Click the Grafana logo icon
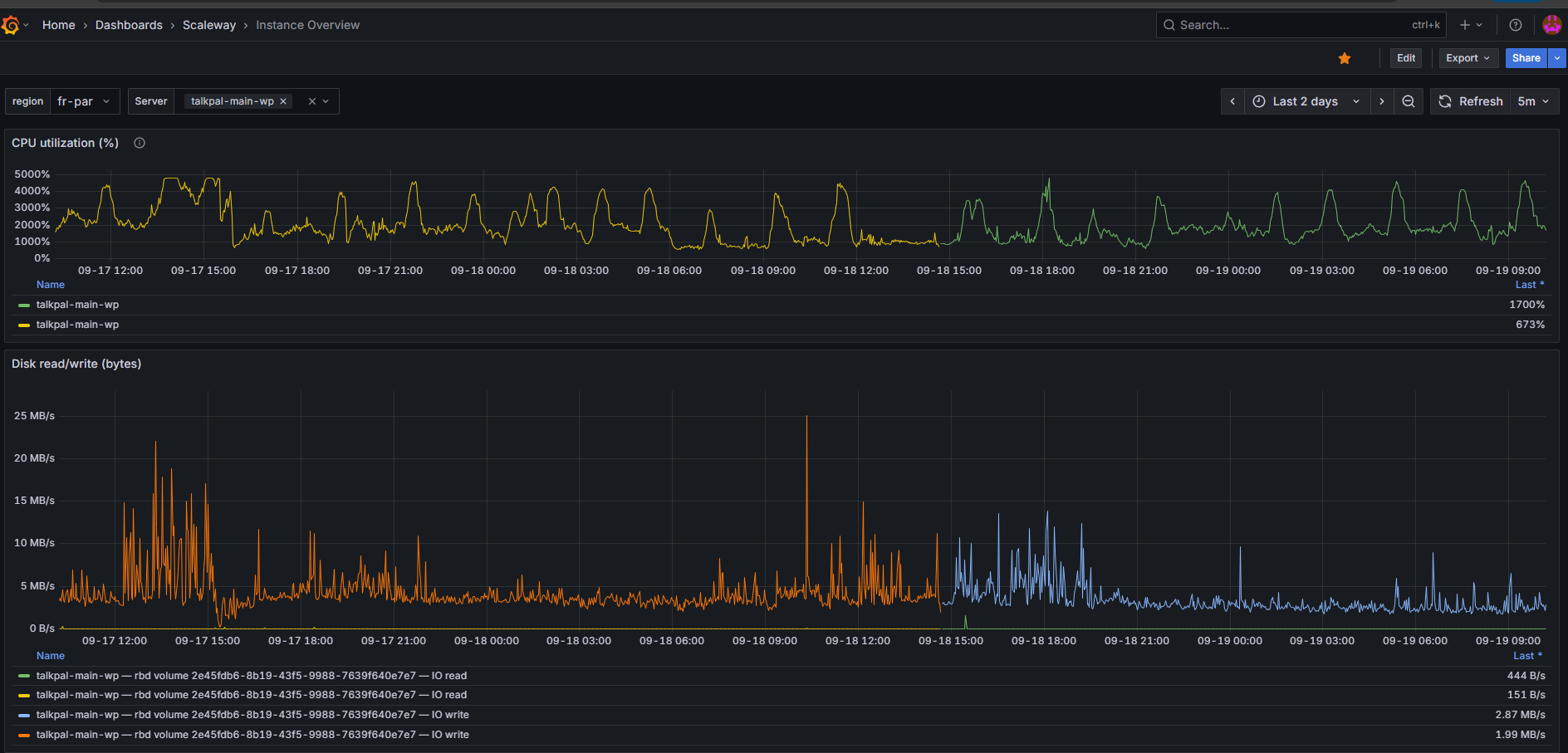The image size is (1568, 753). click(x=11, y=25)
